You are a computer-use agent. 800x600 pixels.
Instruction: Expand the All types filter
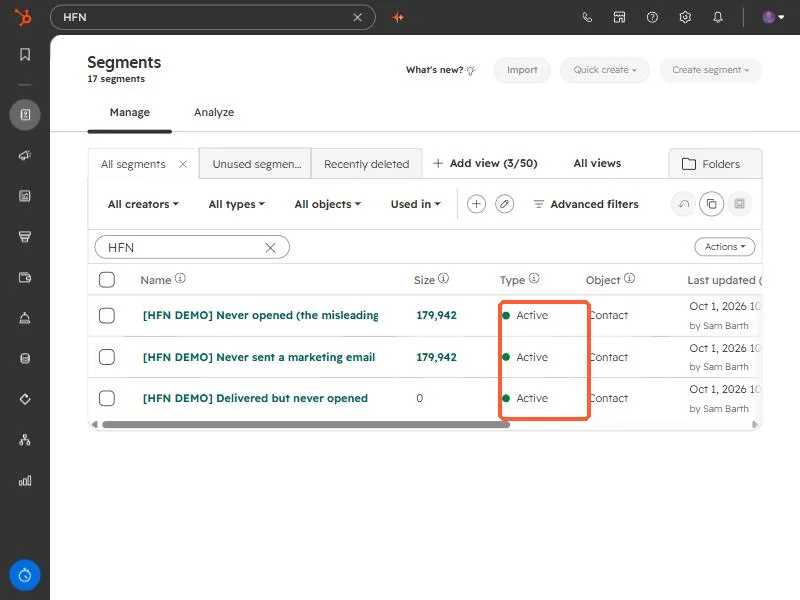tap(237, 204)
